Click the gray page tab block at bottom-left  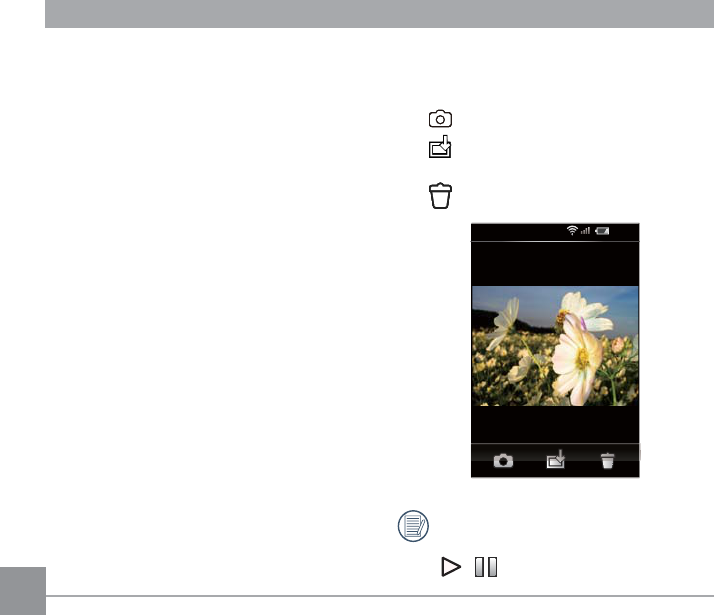pos(23,591)
